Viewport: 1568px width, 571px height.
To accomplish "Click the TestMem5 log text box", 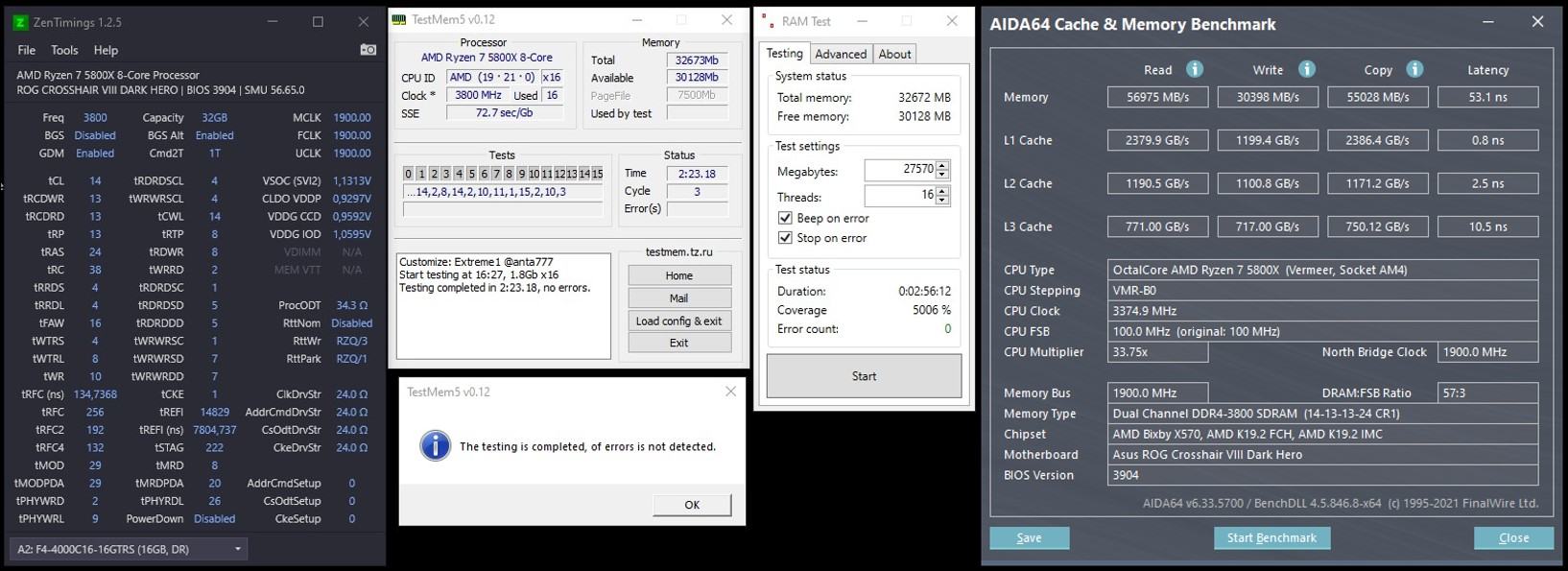I will point(503,306).
